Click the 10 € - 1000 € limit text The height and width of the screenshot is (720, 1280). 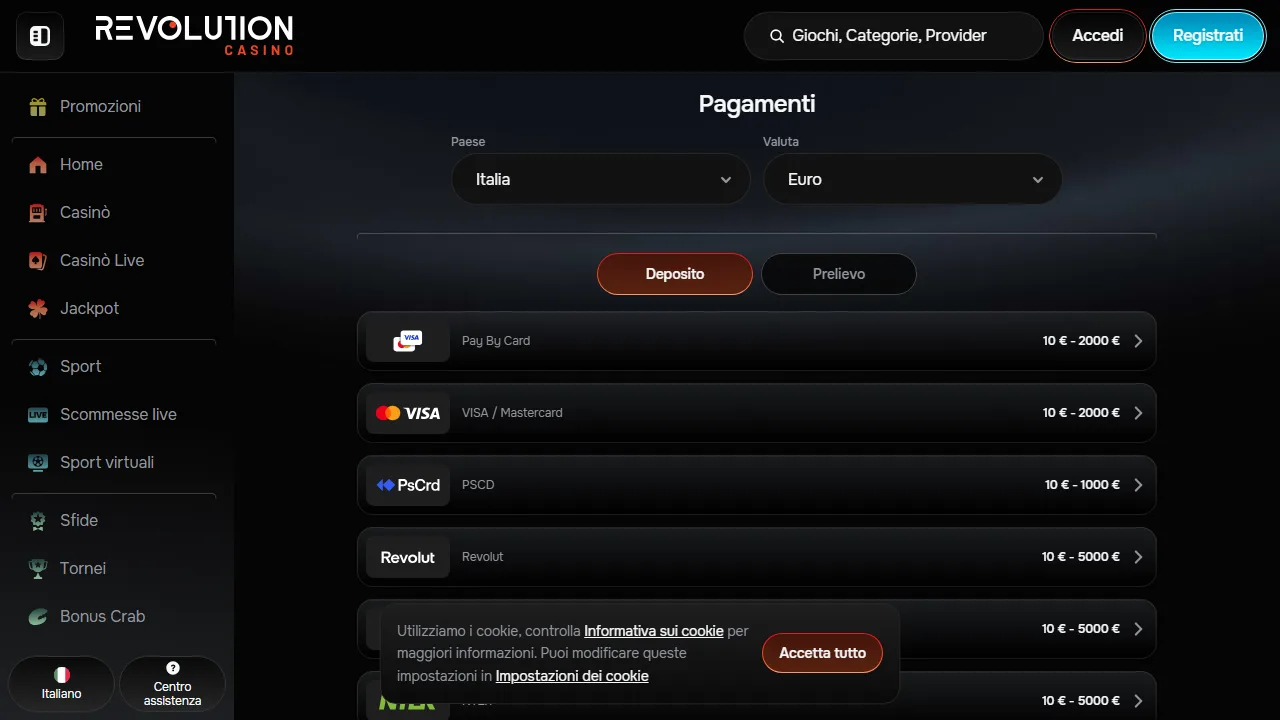1083,485
